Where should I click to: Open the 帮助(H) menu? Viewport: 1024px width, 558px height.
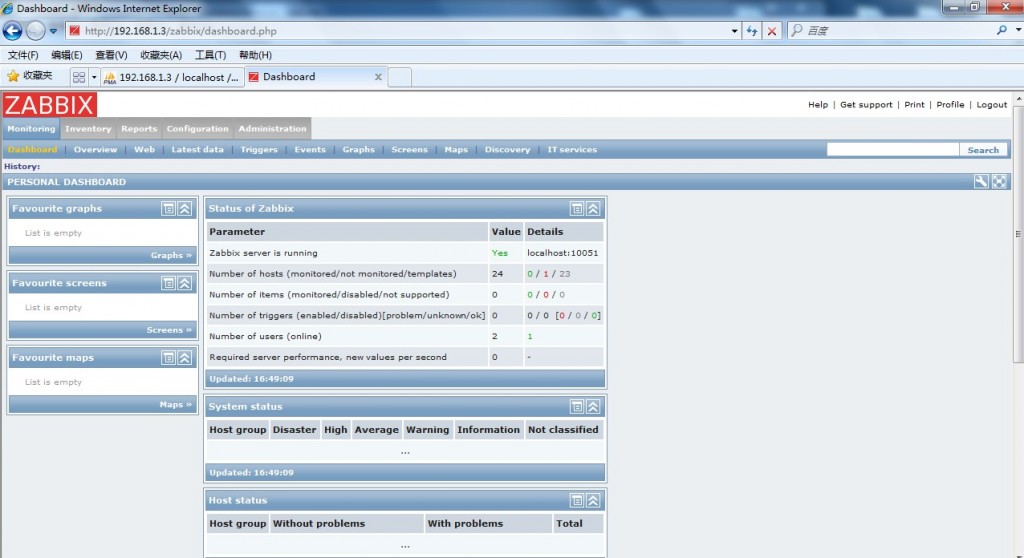pyautogui.click(x=255, y=55)
